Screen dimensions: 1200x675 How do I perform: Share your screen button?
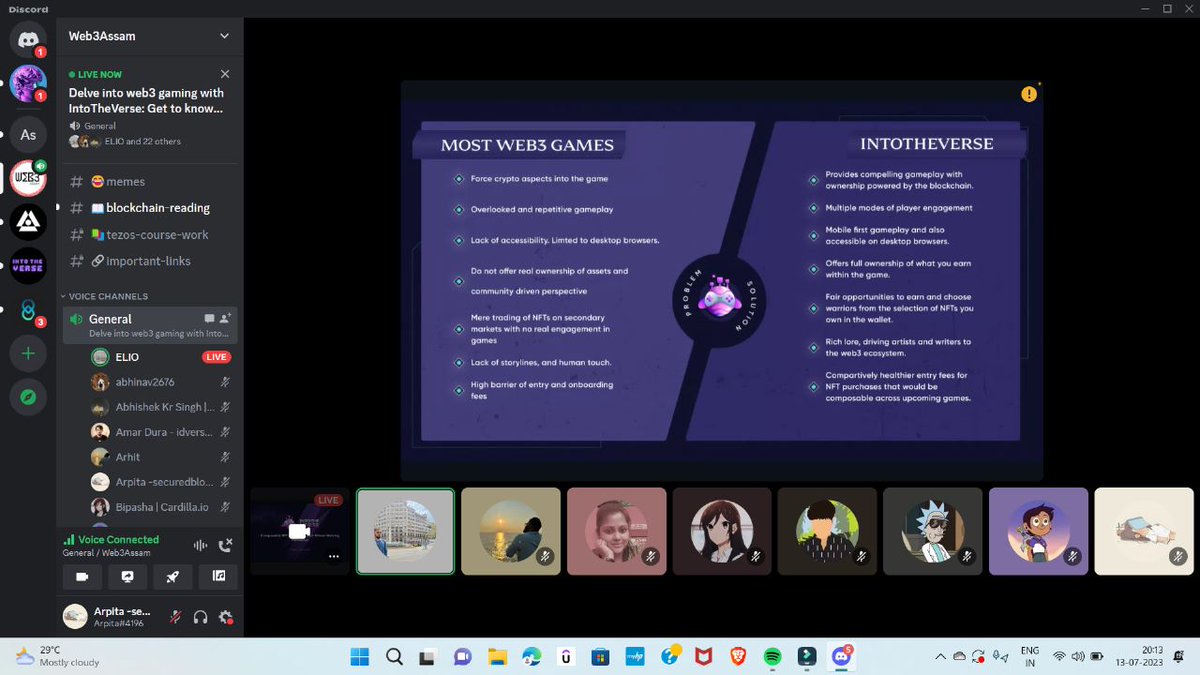point(127,576)
